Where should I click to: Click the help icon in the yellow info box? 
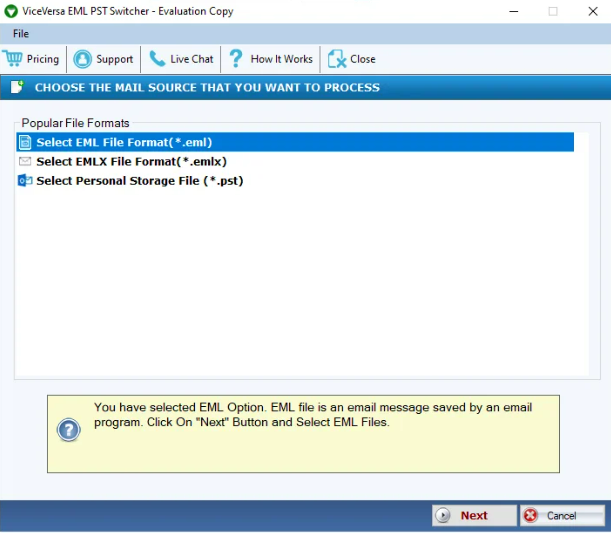[68, 430]
